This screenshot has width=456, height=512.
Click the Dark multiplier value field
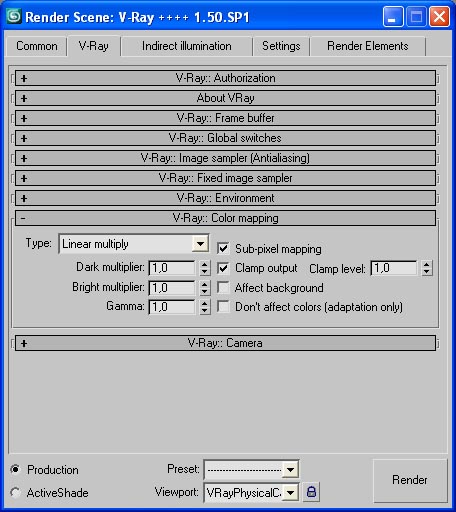click(x=172, y=268)
